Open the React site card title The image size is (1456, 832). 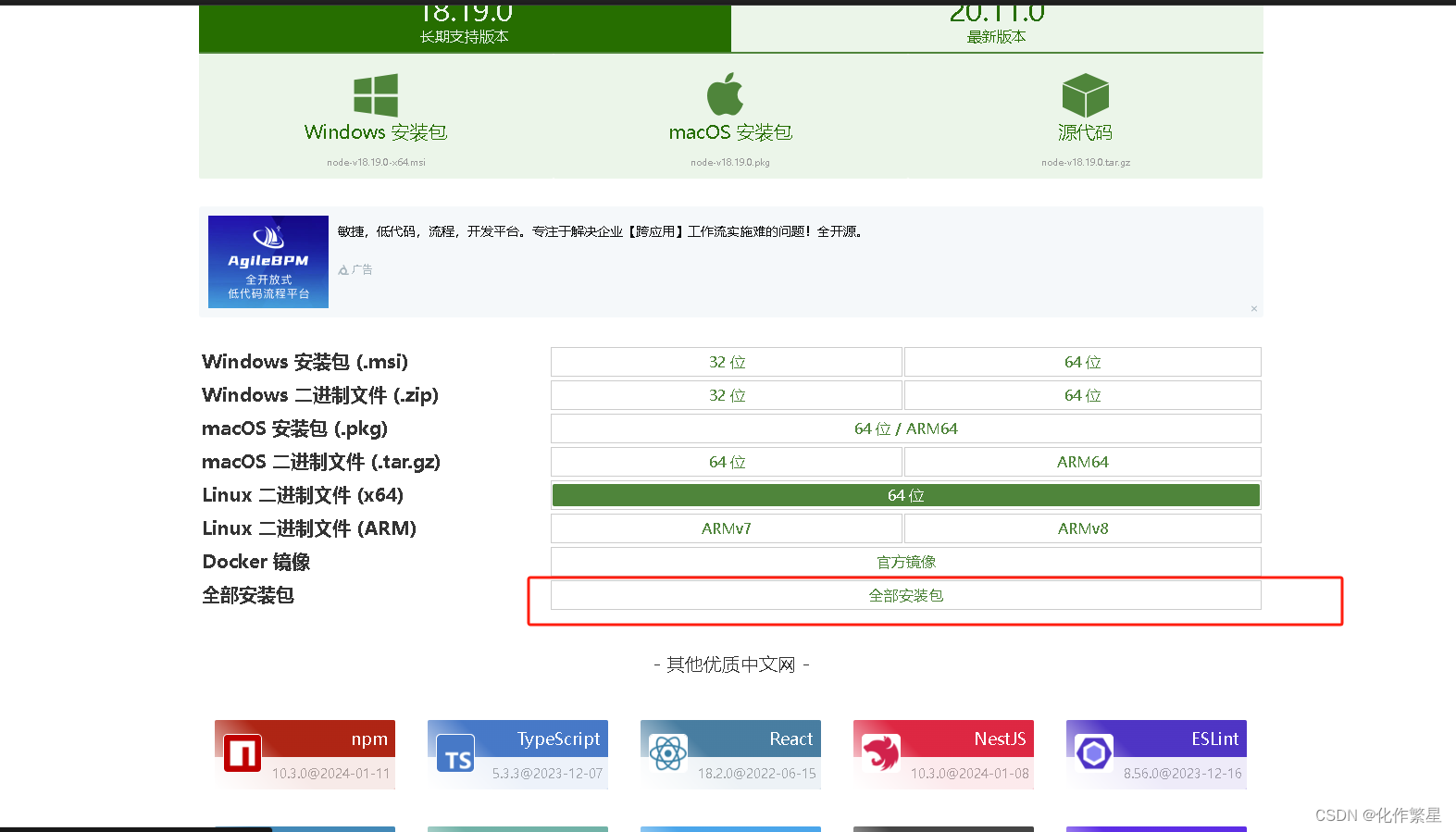(791, 739)
